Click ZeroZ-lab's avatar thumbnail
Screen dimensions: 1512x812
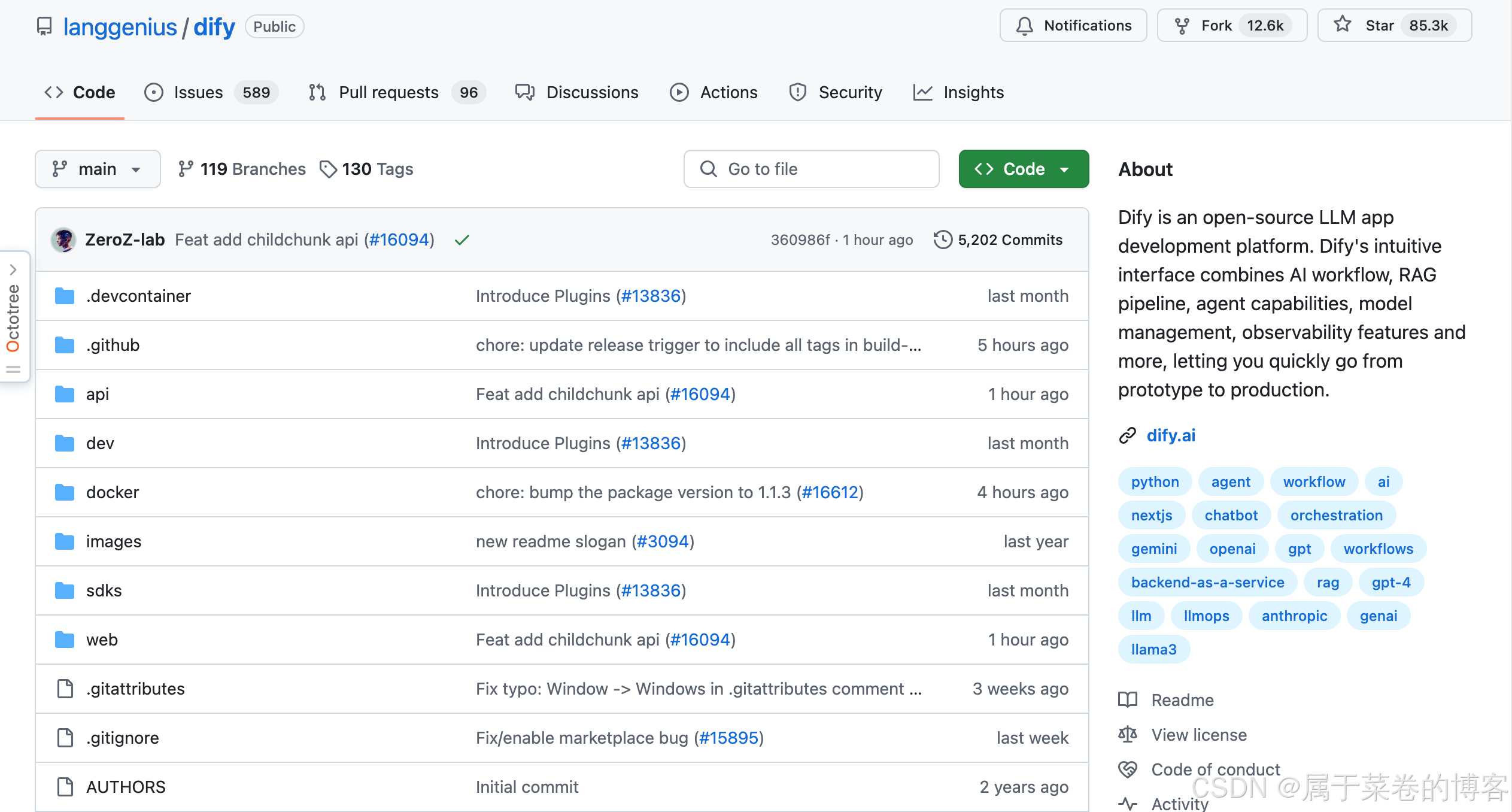(63, 240)
